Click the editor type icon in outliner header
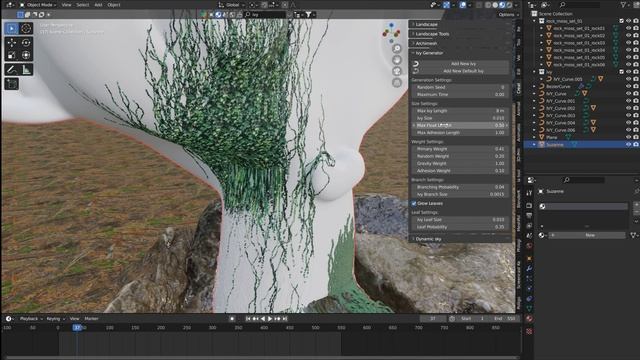Image resolution: width=640 pixels, height=360 pixels. (532, 4)
